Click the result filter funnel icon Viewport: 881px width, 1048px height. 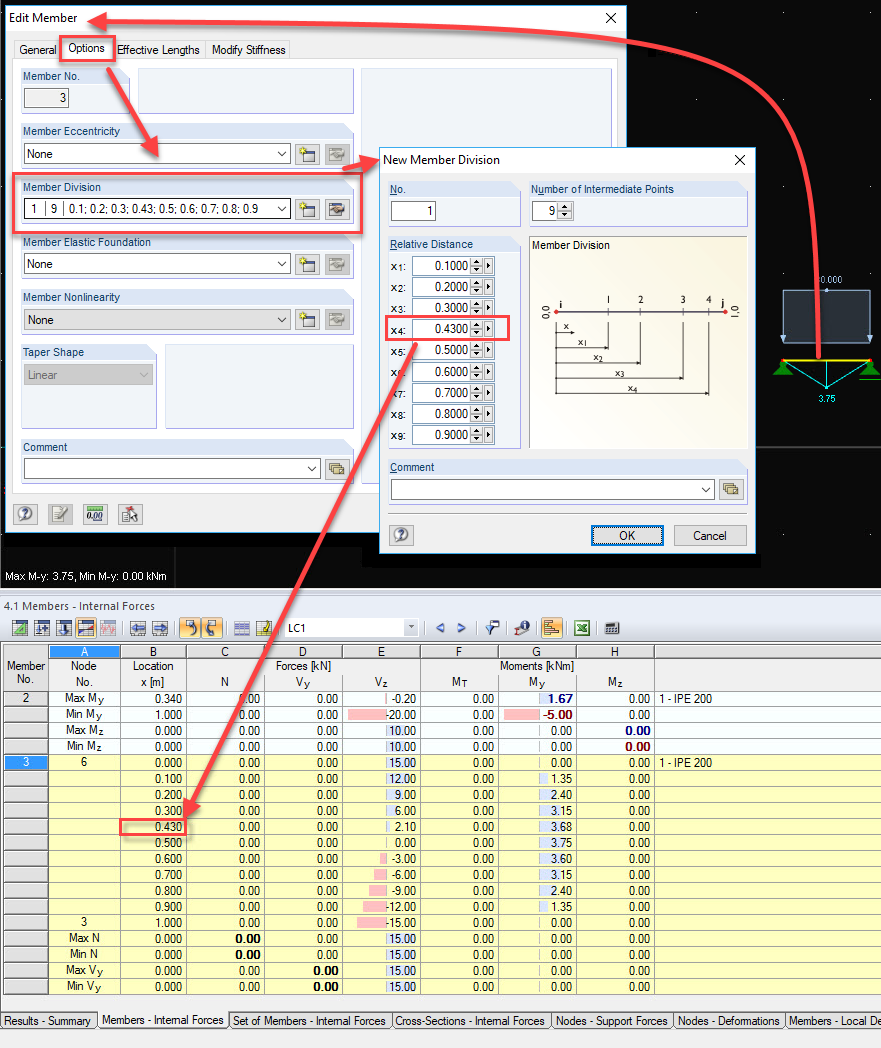(493, 628)
